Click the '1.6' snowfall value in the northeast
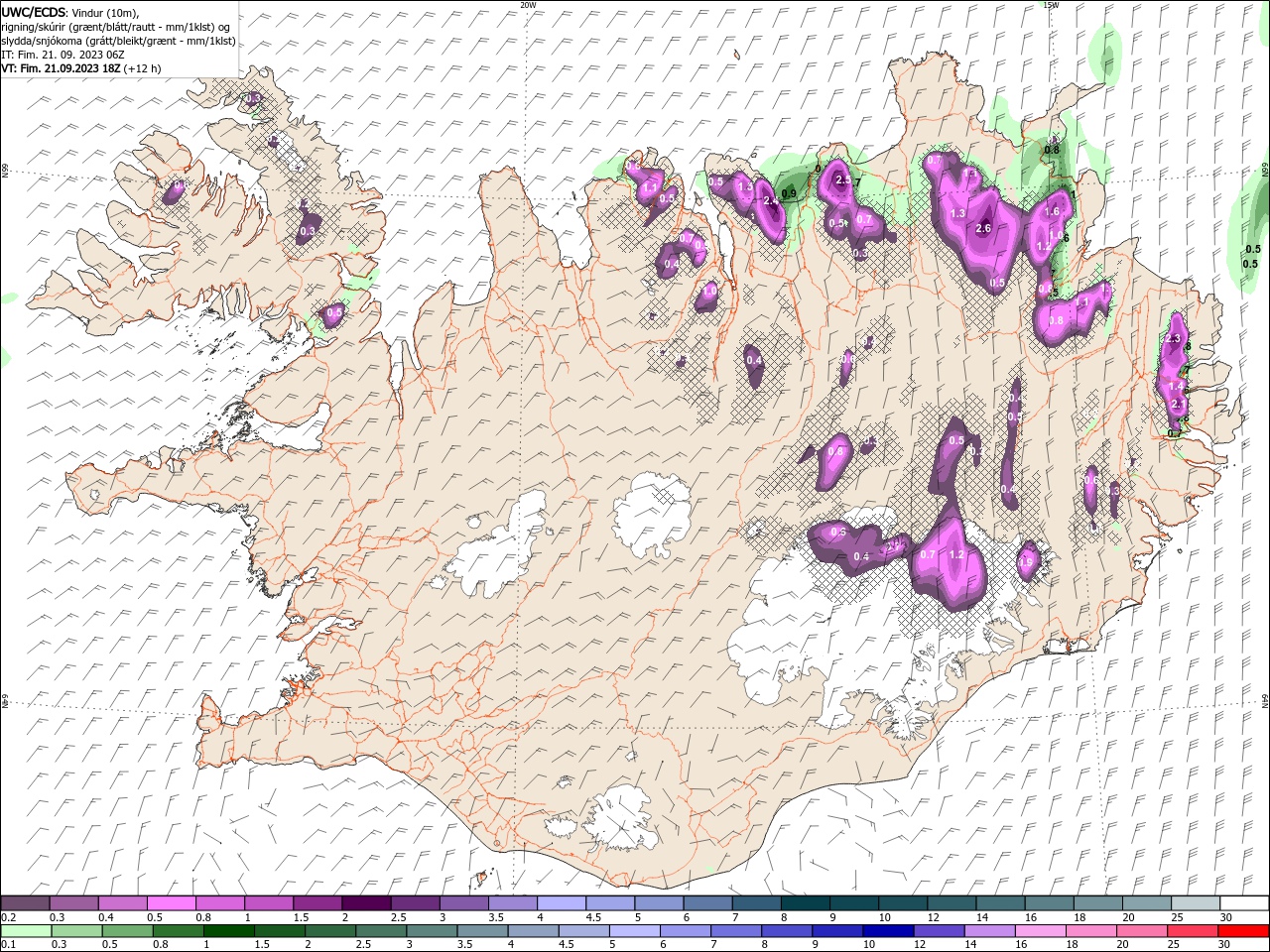 coord(1052,212)
